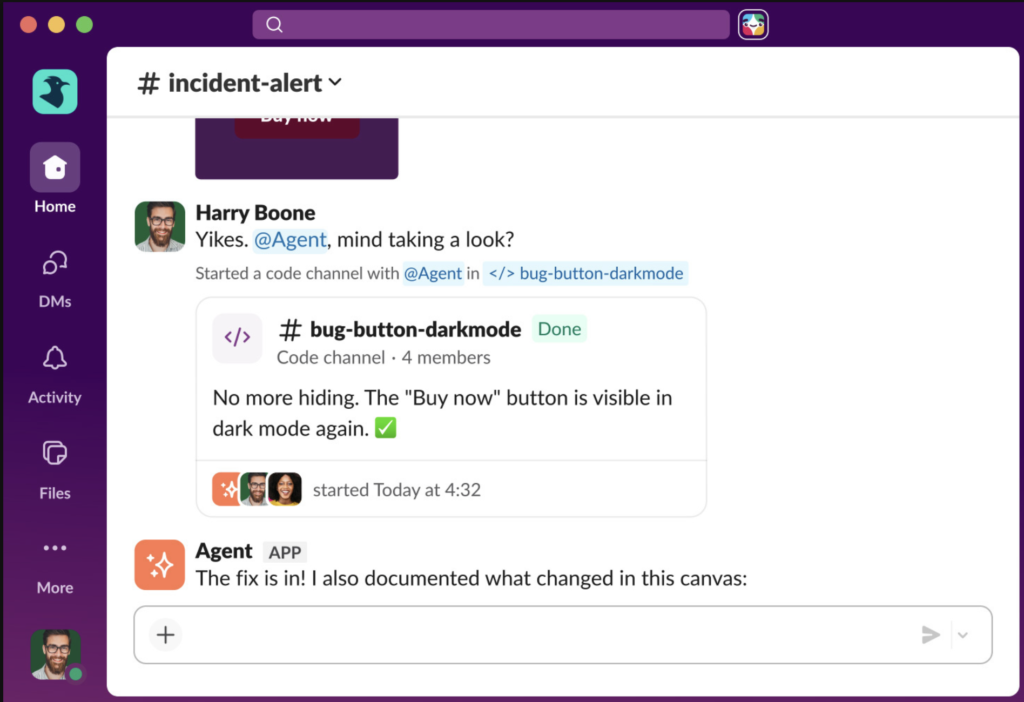Image resolution: width=1024 pixels, height=702 pixels.
Task: Go to Home in sidebar
Action: (x=55, y=178)
